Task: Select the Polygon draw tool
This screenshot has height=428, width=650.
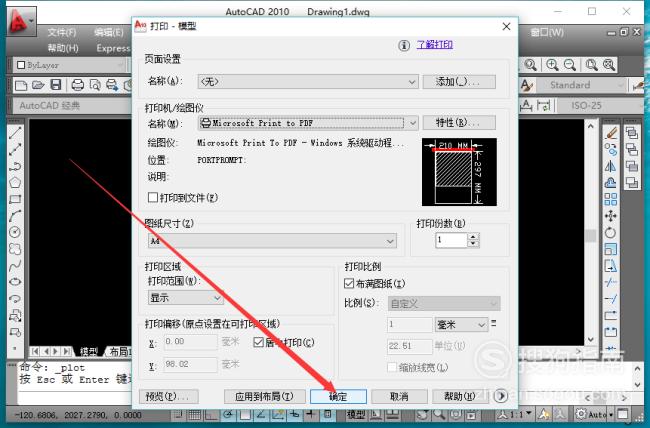Action: click(x=15, y=182)
